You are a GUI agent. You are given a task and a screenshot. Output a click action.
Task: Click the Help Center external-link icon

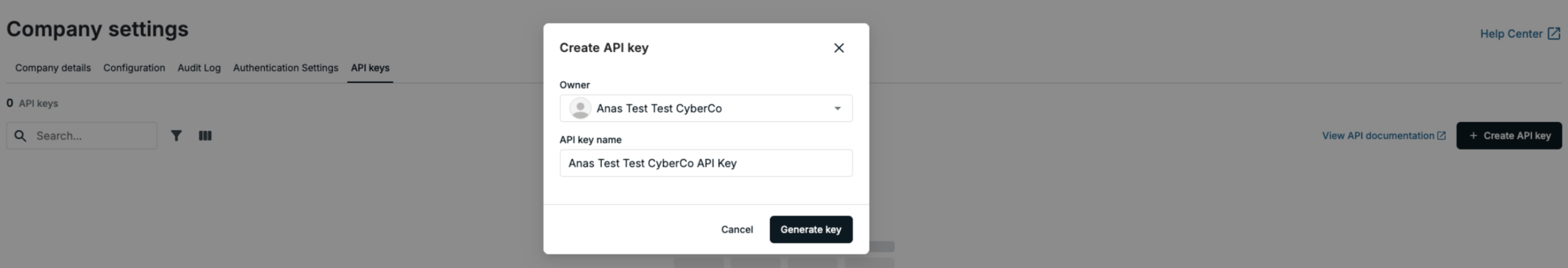(1554, 34)
